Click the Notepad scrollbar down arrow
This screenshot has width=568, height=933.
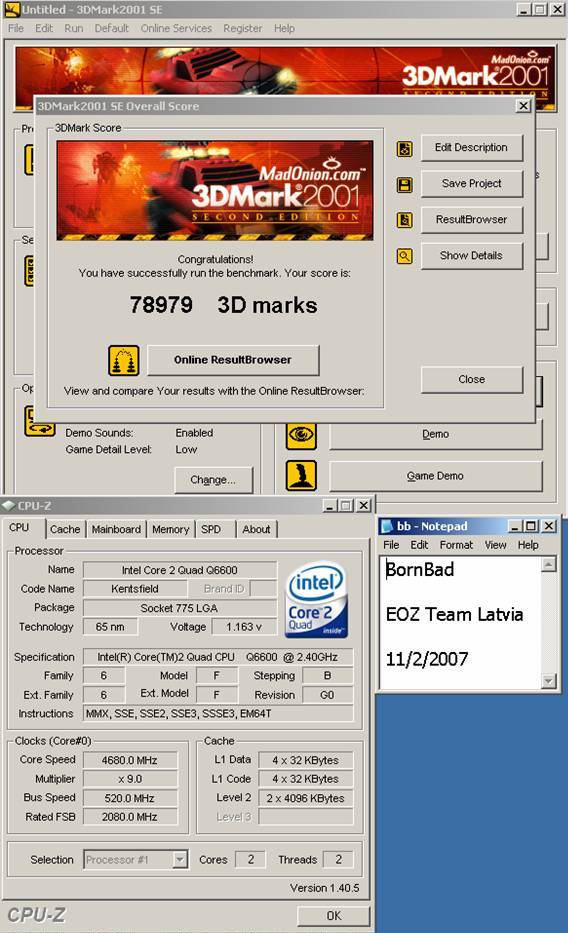click(550, 681)
